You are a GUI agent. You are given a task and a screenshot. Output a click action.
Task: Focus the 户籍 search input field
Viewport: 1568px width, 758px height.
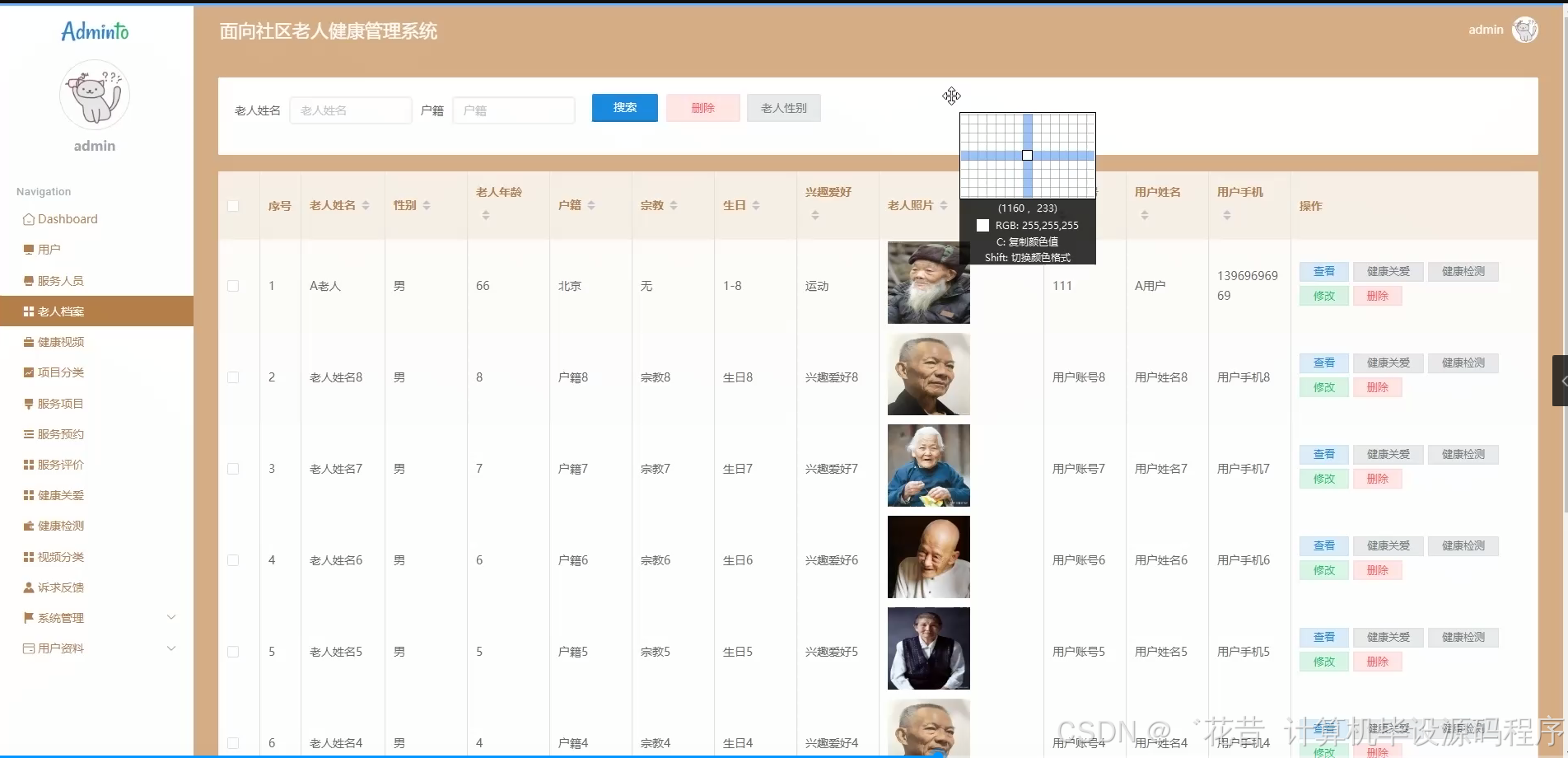click(x=514, y=110)
